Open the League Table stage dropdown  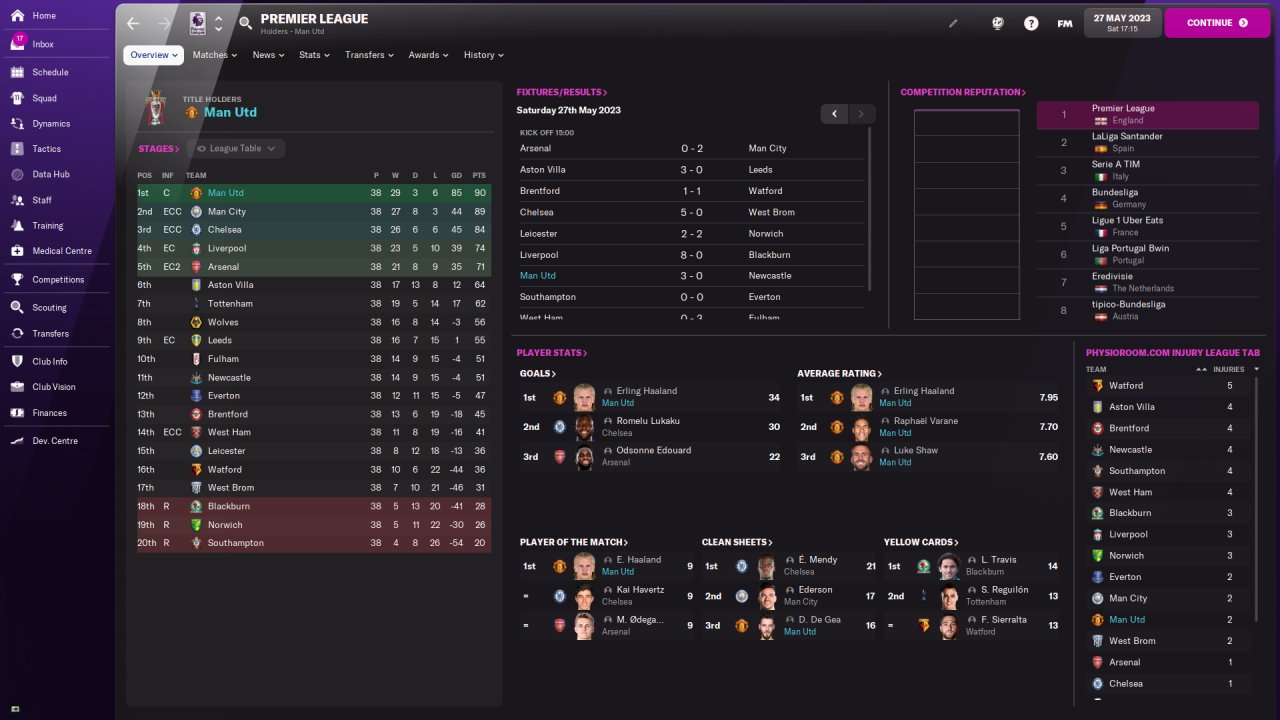point(236,148)
